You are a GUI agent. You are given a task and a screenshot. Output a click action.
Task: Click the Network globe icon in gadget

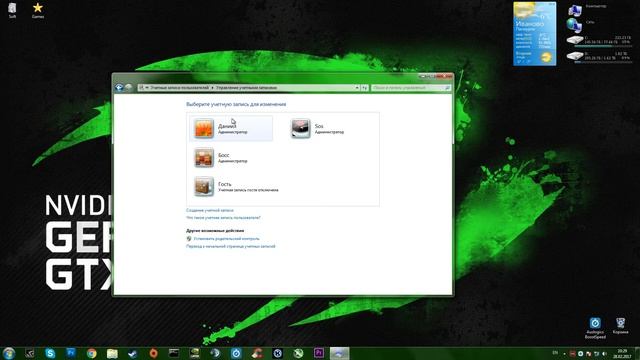[574, 25]
